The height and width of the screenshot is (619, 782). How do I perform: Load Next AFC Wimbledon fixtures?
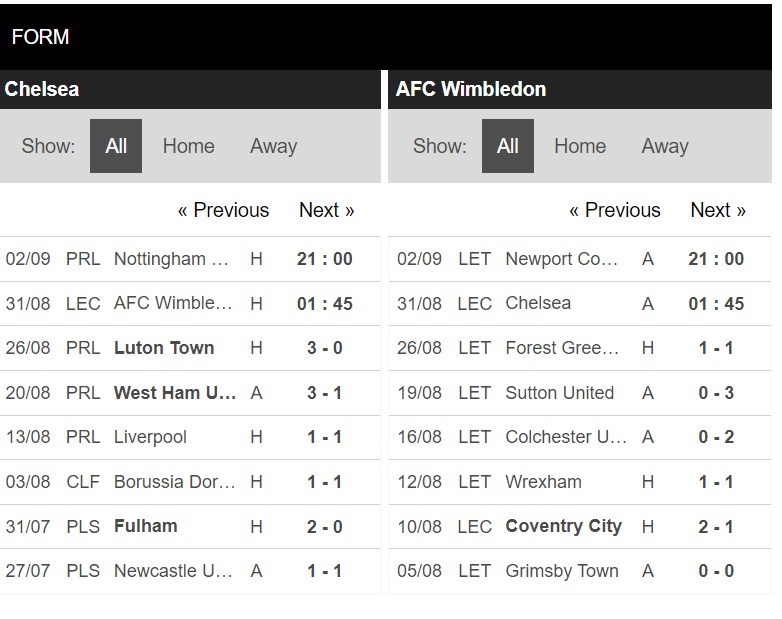coord(718,210)
